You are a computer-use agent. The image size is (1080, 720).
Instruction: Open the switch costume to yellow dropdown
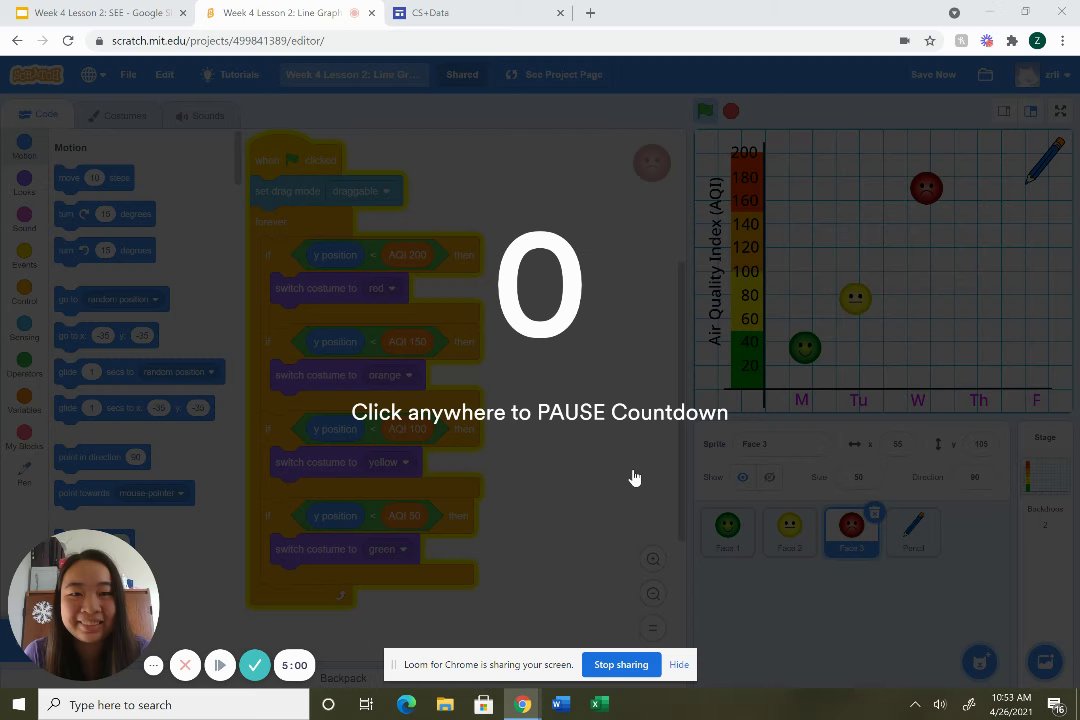click(388, 462)
